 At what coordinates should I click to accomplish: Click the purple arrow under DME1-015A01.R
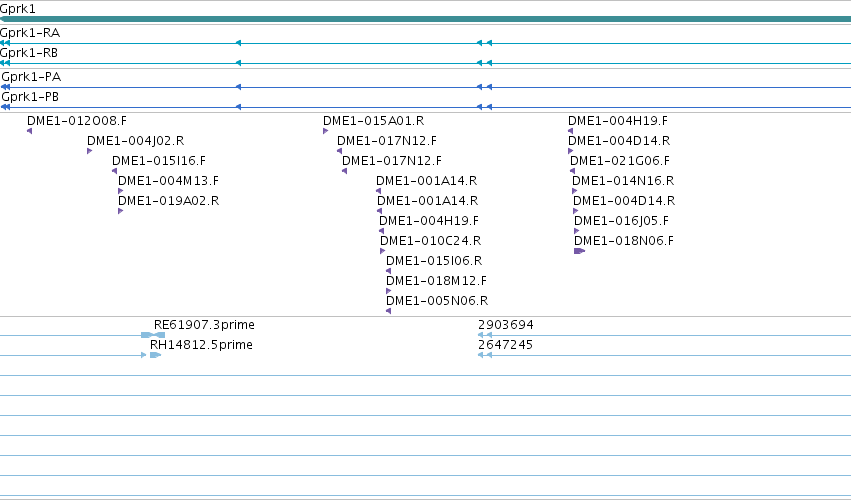pyautogui.click(x=325, y=131)
